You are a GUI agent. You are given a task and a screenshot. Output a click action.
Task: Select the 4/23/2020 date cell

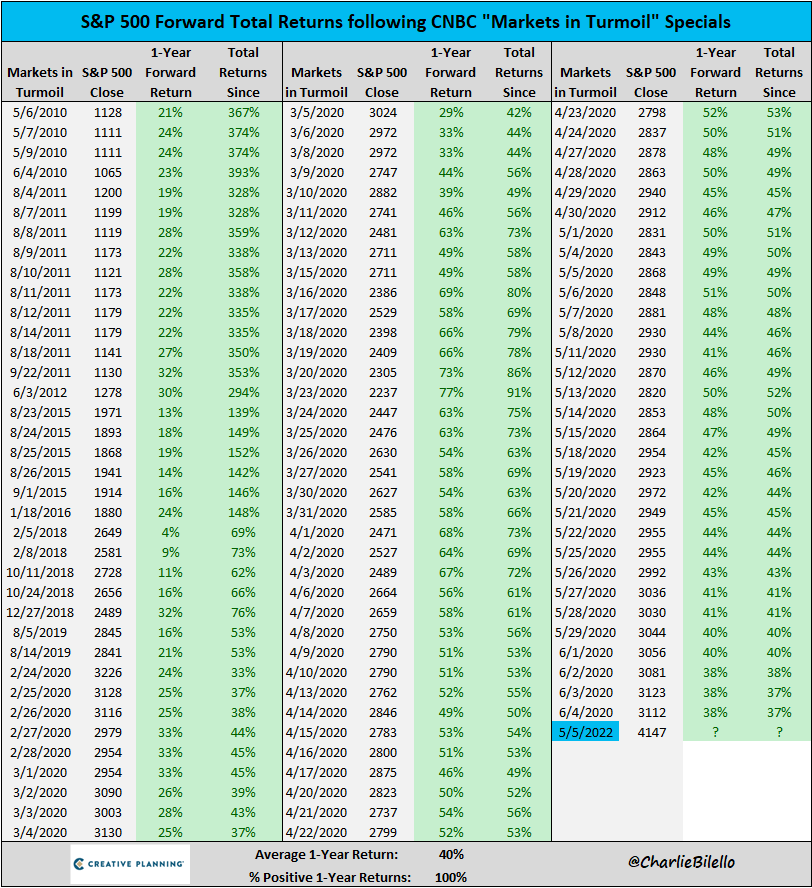(x=586, y=113)
